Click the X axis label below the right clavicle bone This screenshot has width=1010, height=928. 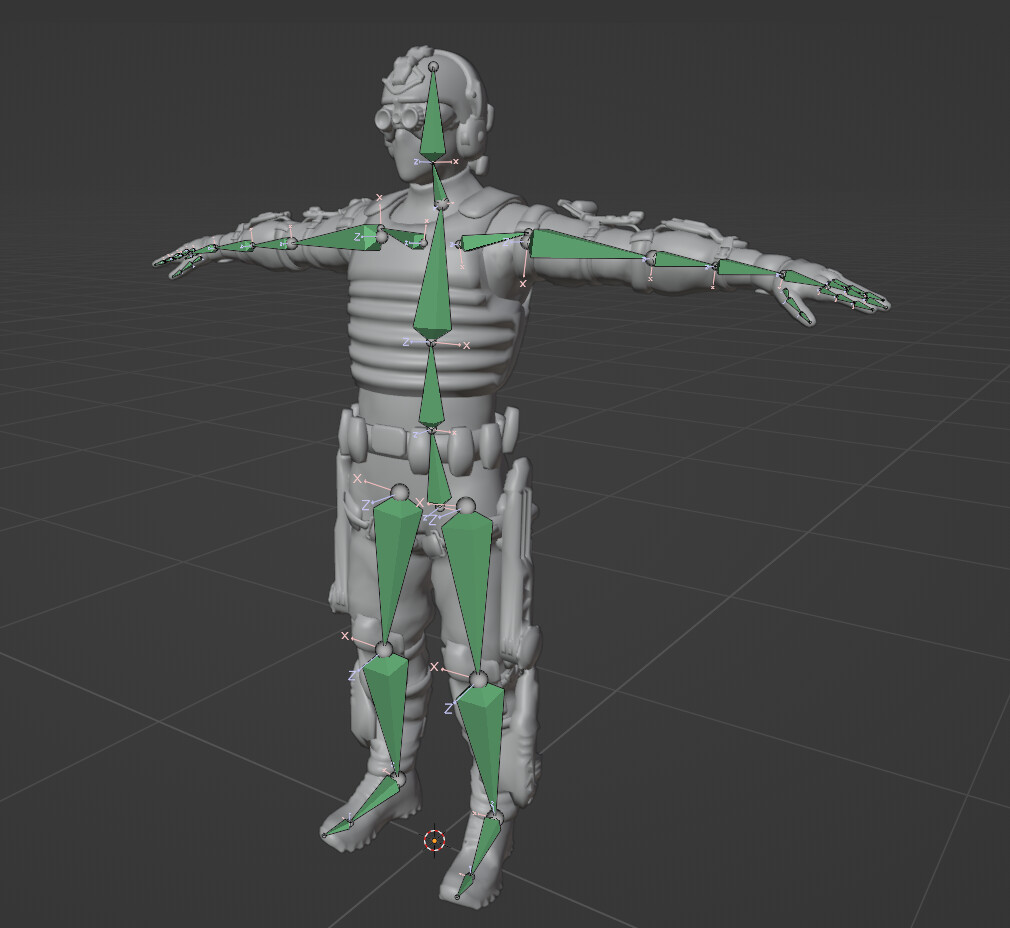(522, 284)
